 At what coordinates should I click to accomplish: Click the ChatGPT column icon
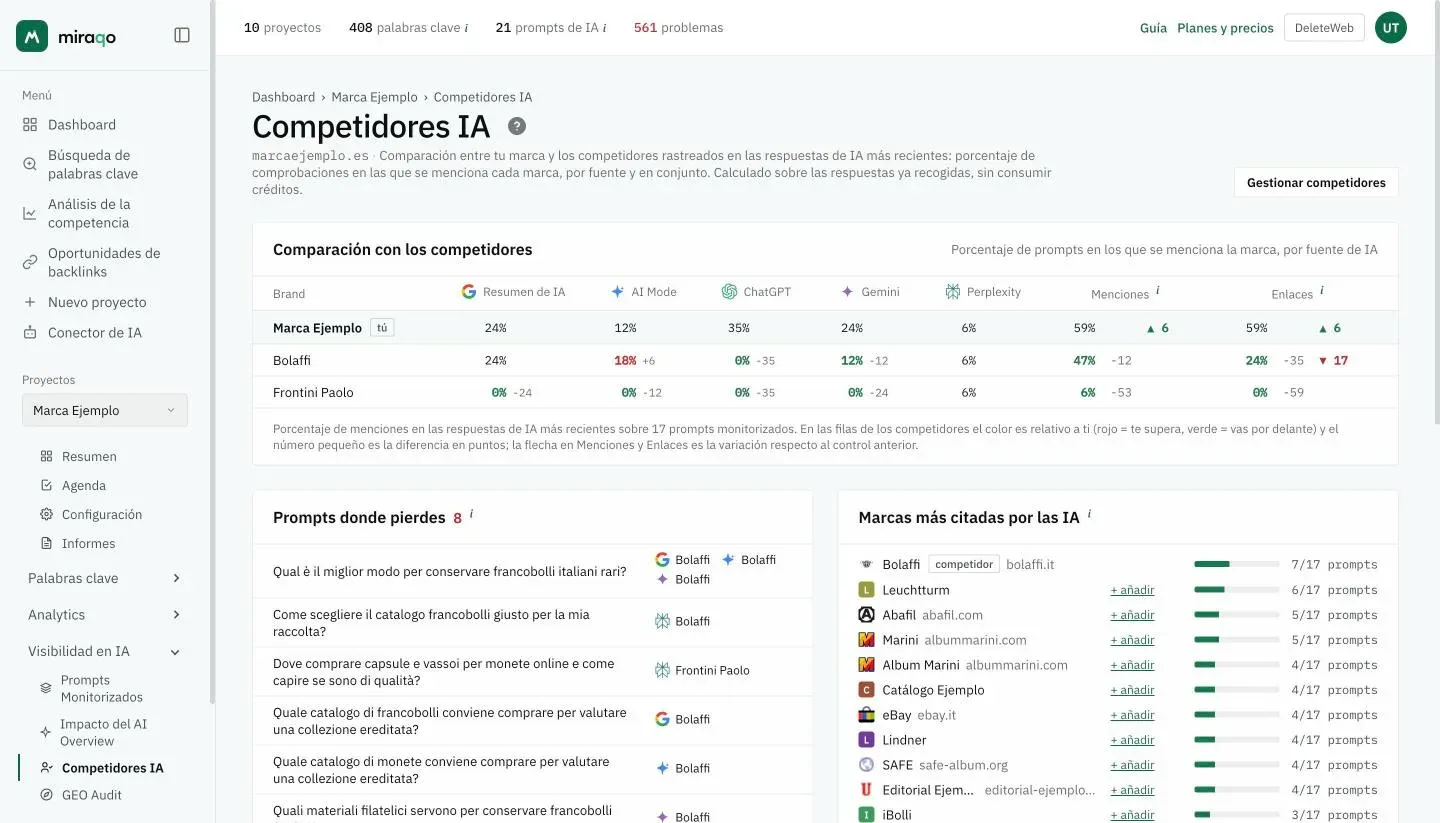tap(729, 292)
